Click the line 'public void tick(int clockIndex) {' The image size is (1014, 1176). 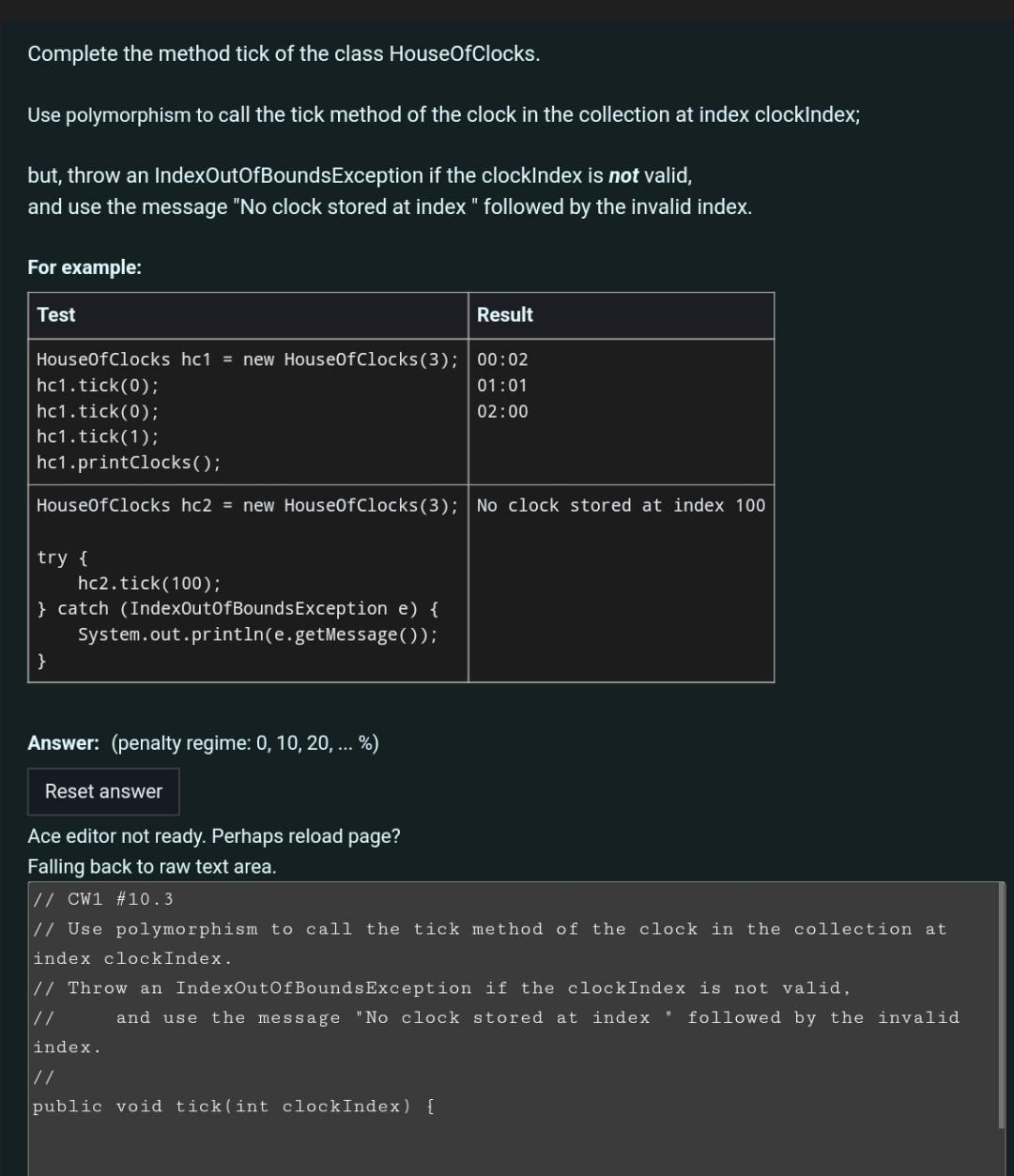pos(232,1106)
